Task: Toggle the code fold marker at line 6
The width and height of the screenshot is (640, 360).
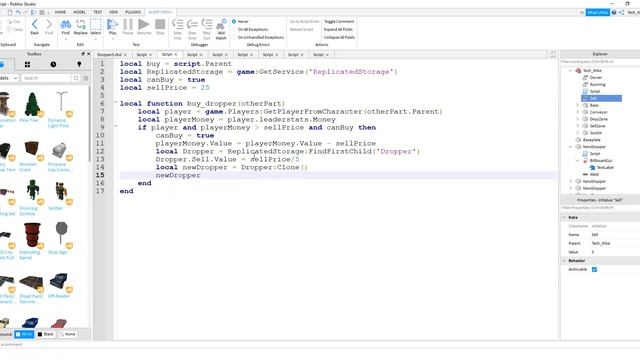Action: click(x=116, y=103)
